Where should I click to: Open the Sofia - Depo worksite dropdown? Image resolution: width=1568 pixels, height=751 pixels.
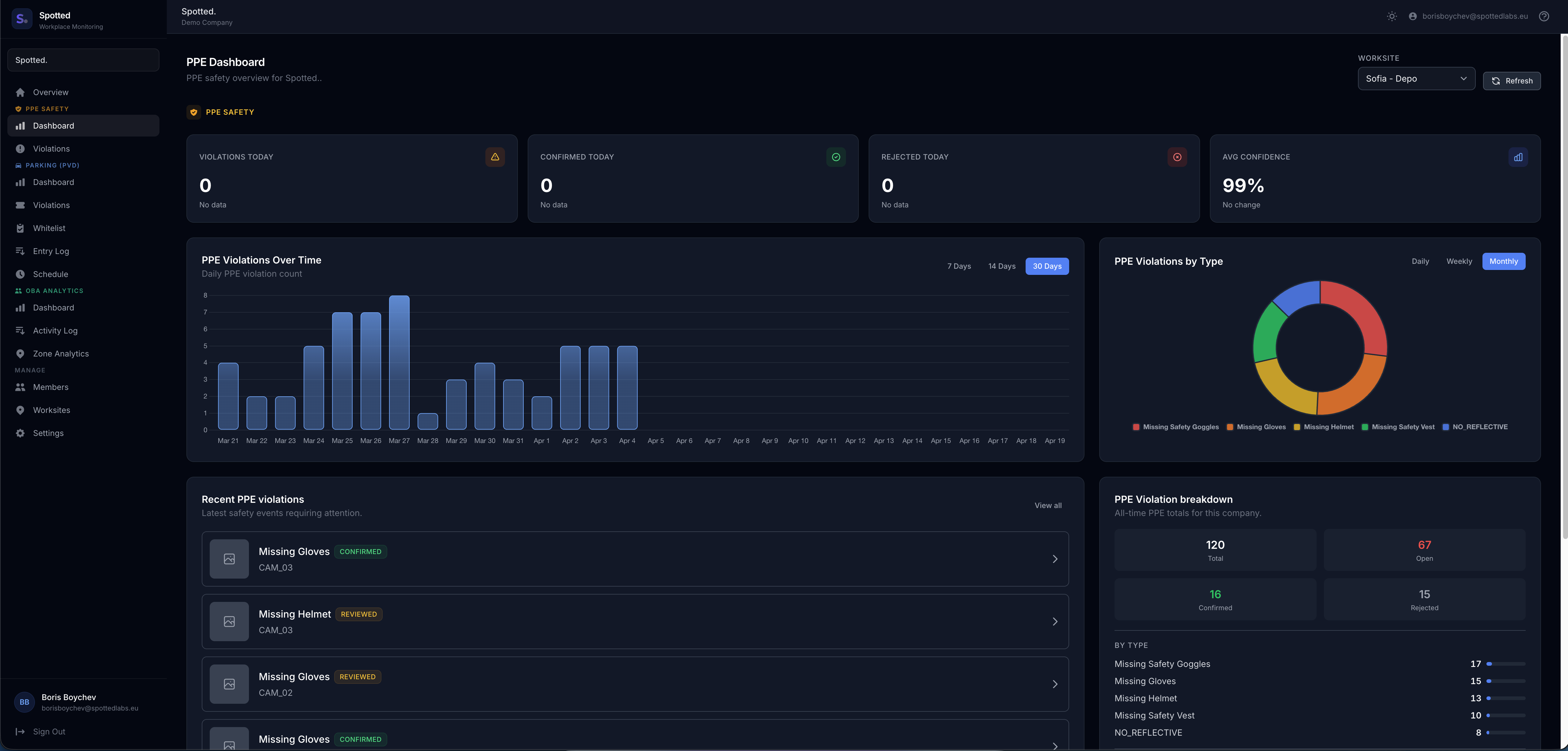[1417, 79]
